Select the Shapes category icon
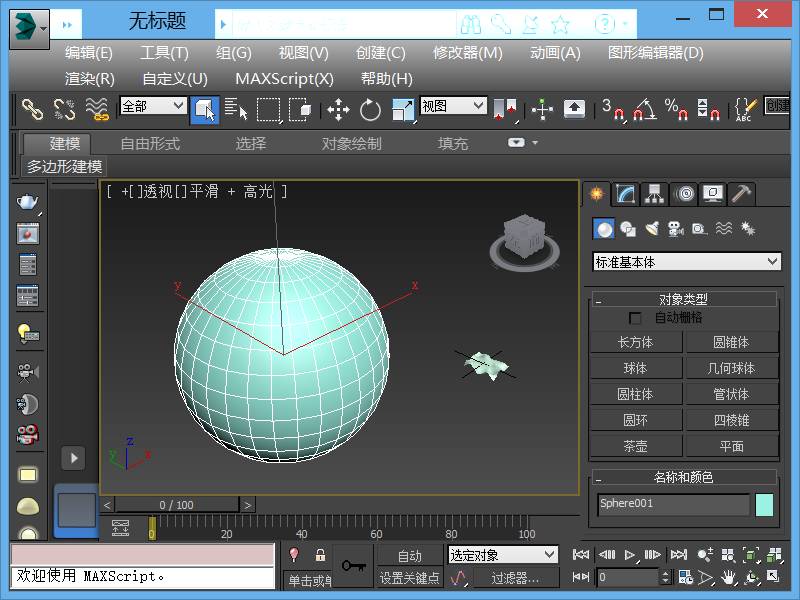The image size is (800, 600). [x=628, y=229]
